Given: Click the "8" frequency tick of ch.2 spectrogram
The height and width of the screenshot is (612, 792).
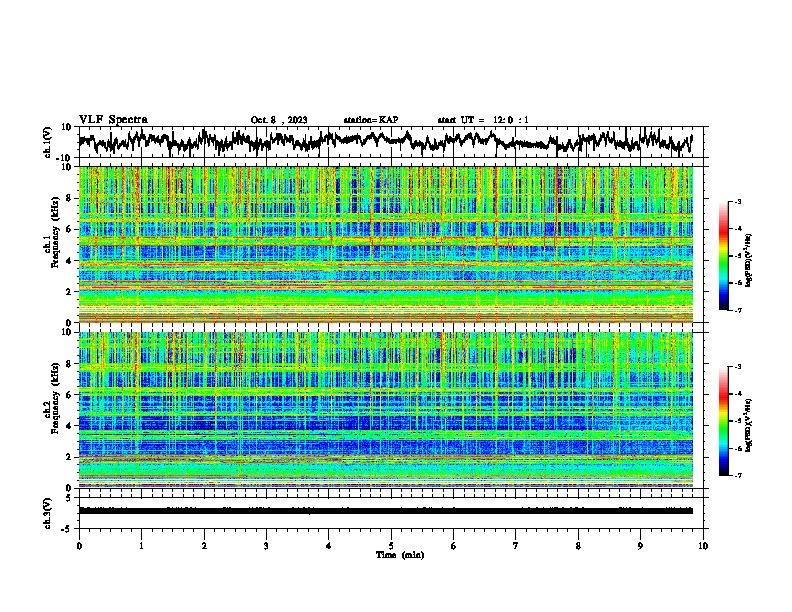Looking at the screenshot, I should [69, 364].
